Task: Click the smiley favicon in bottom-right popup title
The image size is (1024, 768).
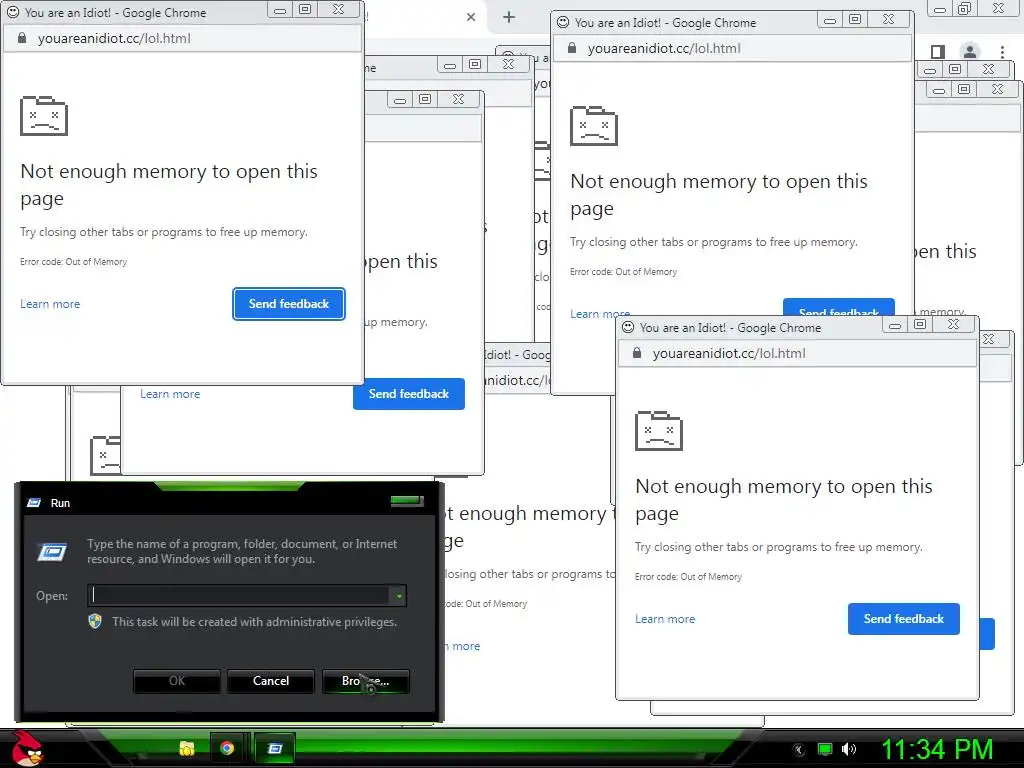Action: coord(628,327)
